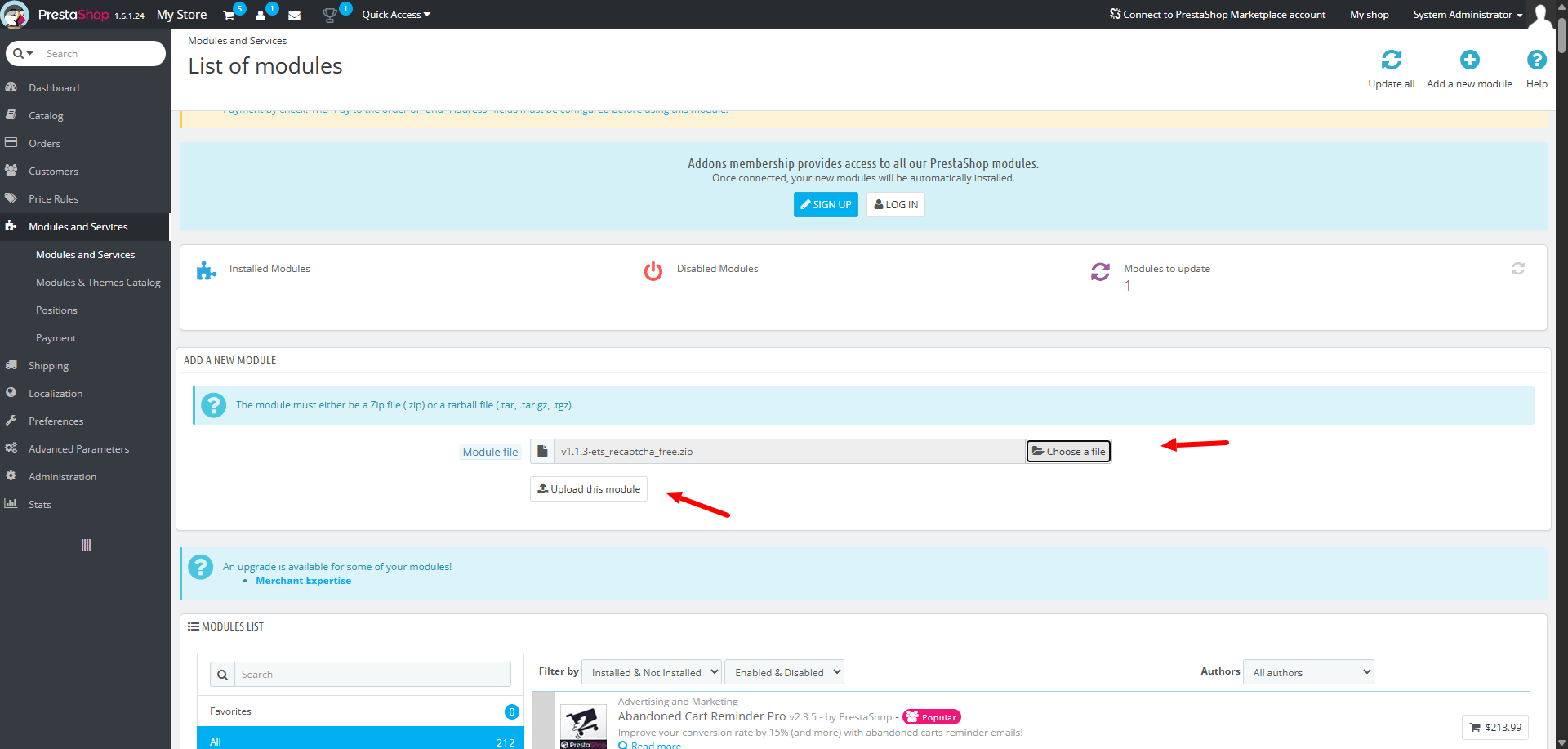Open Modules & Themes Catalog submenu
Viewport: 1568px width, 749px height.
(98, 283)
